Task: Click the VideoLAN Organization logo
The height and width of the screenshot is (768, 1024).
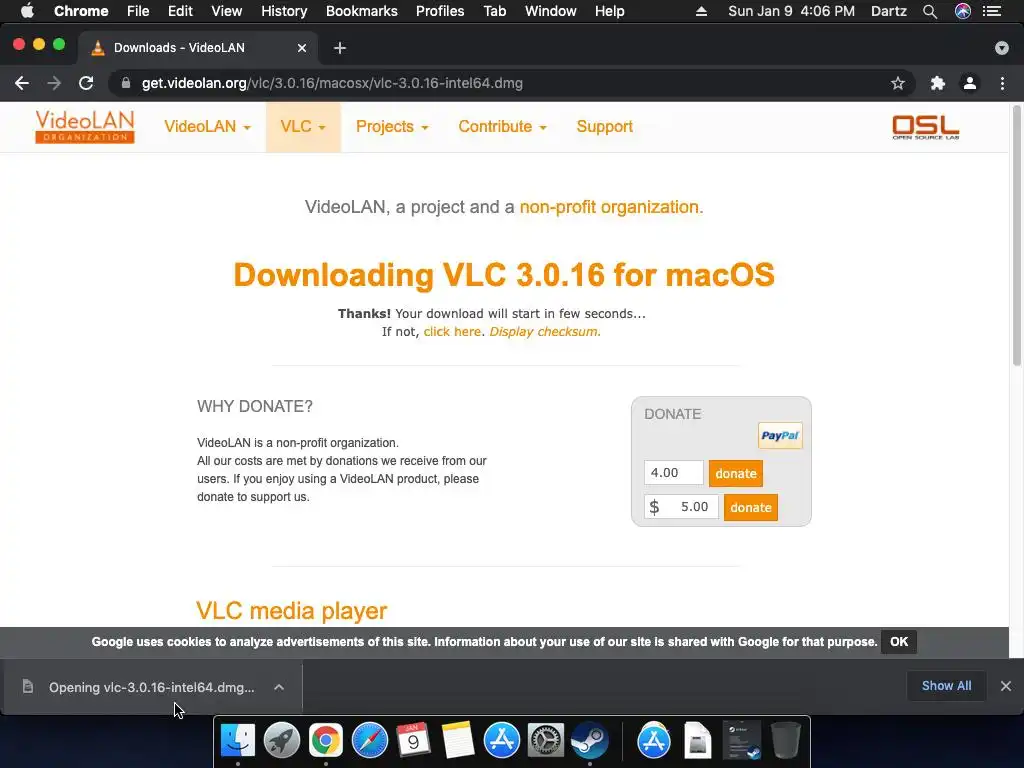Action: click(85, 127)
